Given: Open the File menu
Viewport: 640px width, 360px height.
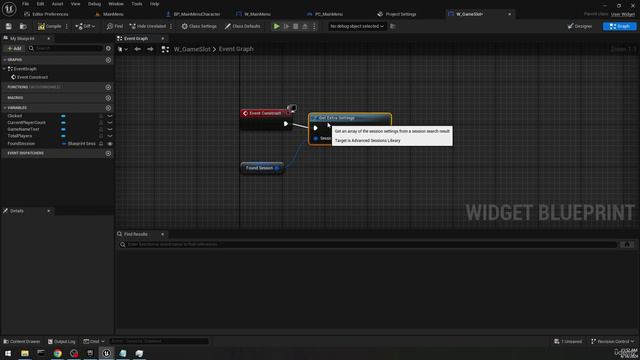Looking at the screenshot, I should [x=25, y=4].
